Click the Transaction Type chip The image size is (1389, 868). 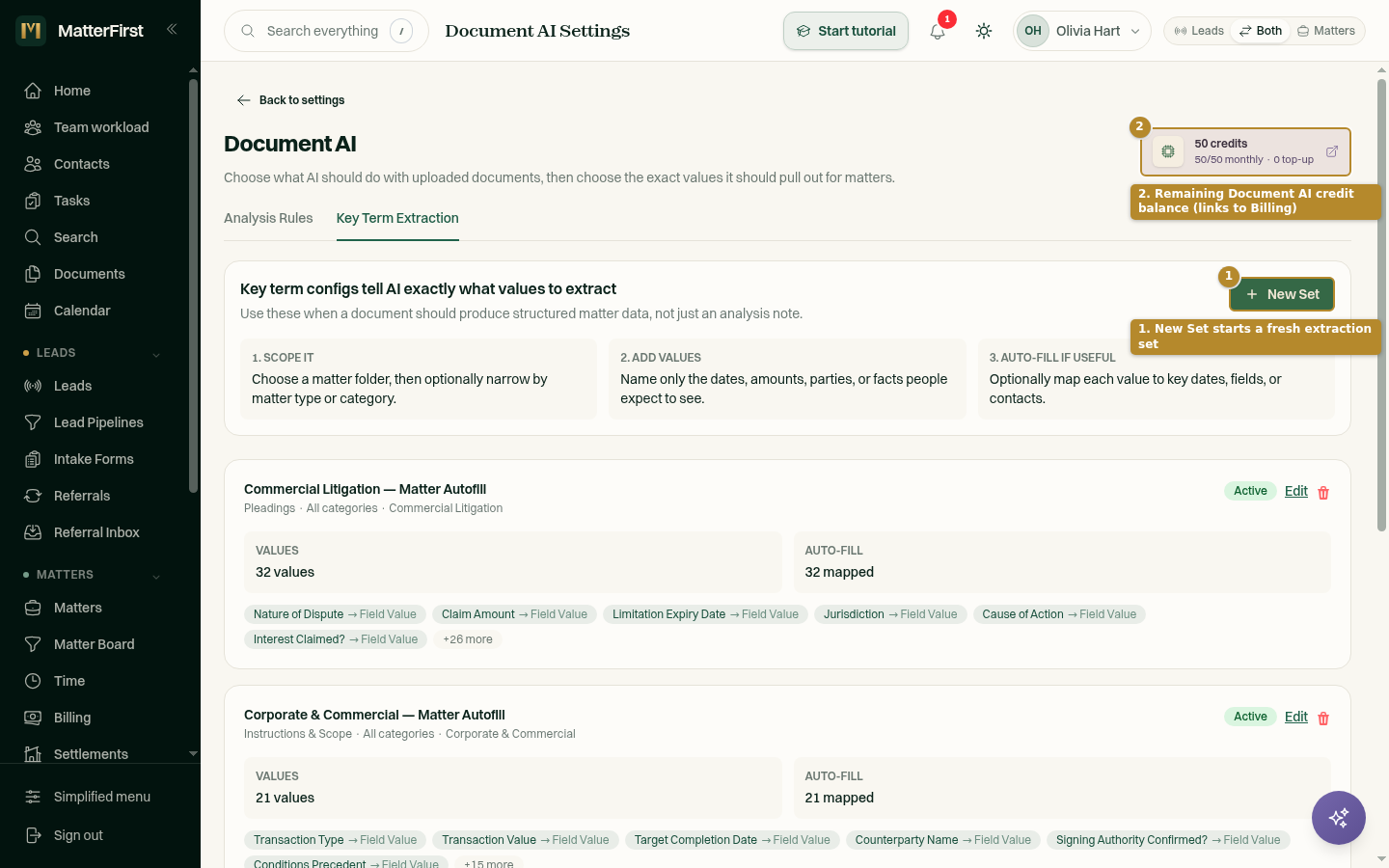pyautogui.click(x=335, y=840)
